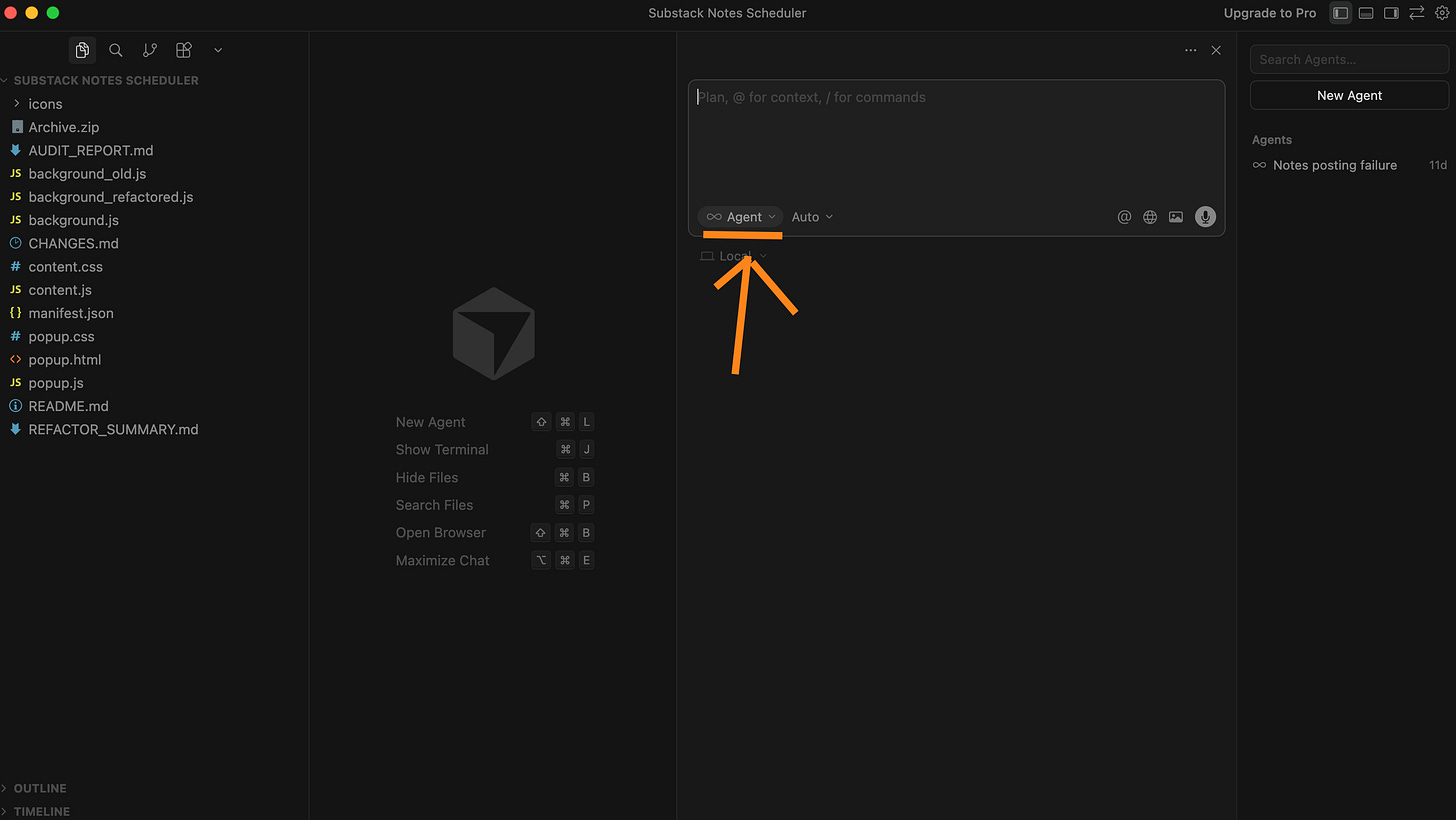1456x820 pixels.
Task: Focus the chat prompt input field
Action: pyautogui.click(x=956, y=140)
